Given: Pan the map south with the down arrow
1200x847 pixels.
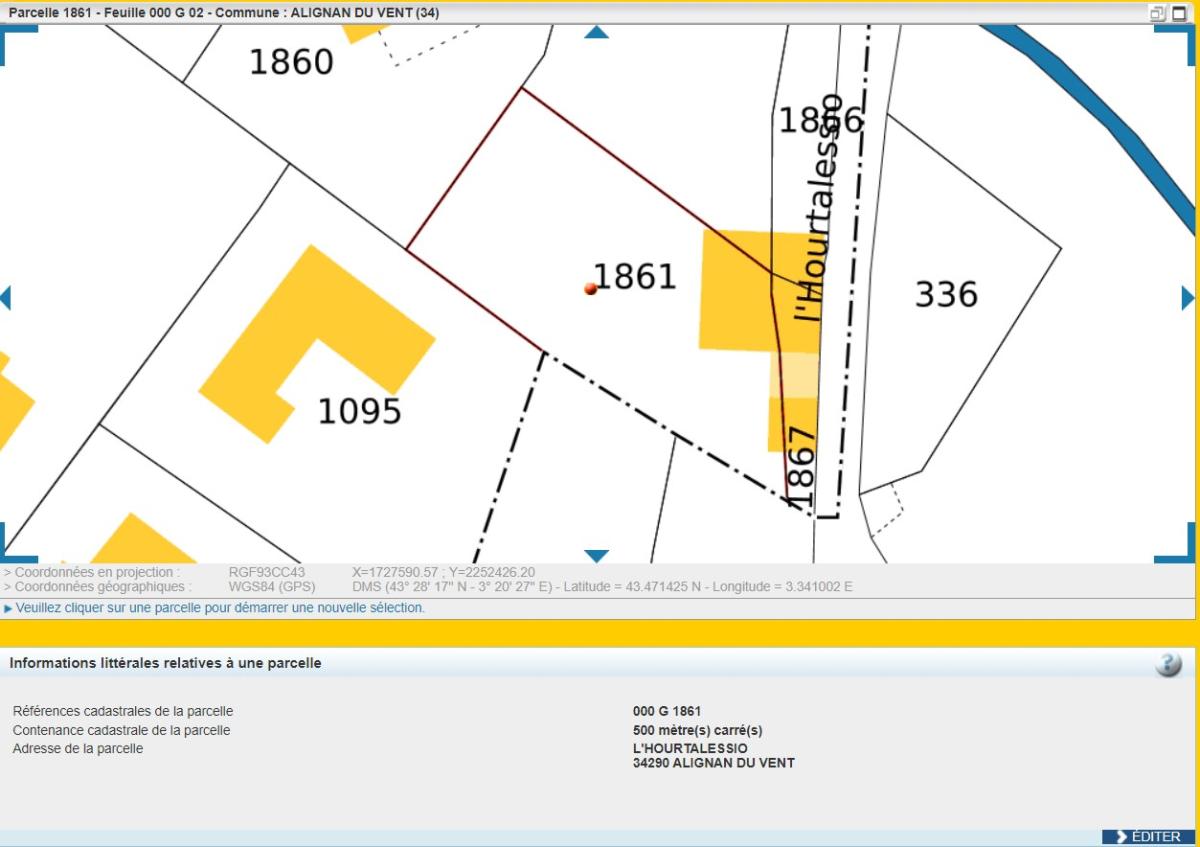Looking at the screenshot, I should [x=596, y=556].
